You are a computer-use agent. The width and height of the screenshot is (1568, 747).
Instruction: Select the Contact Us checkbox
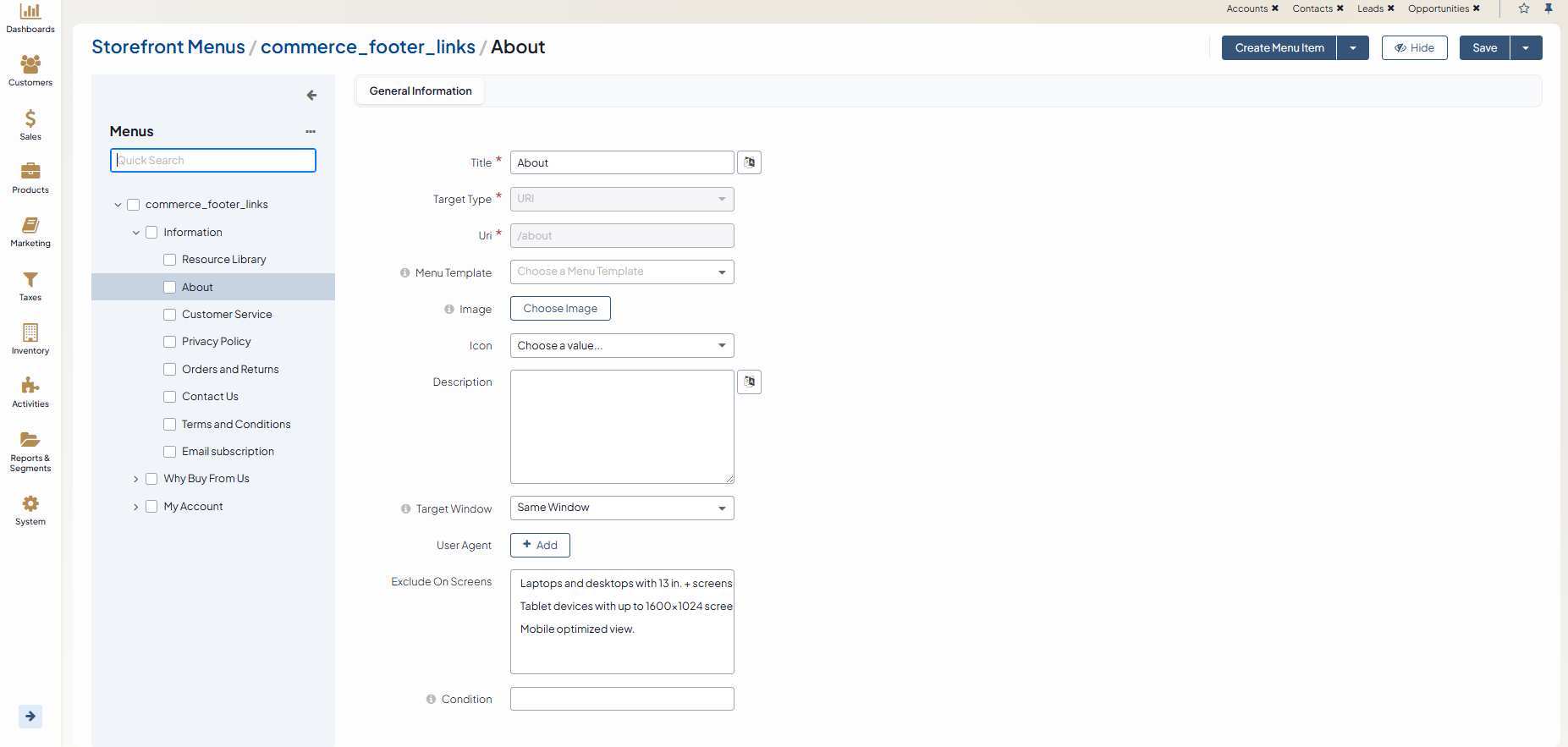170,397
